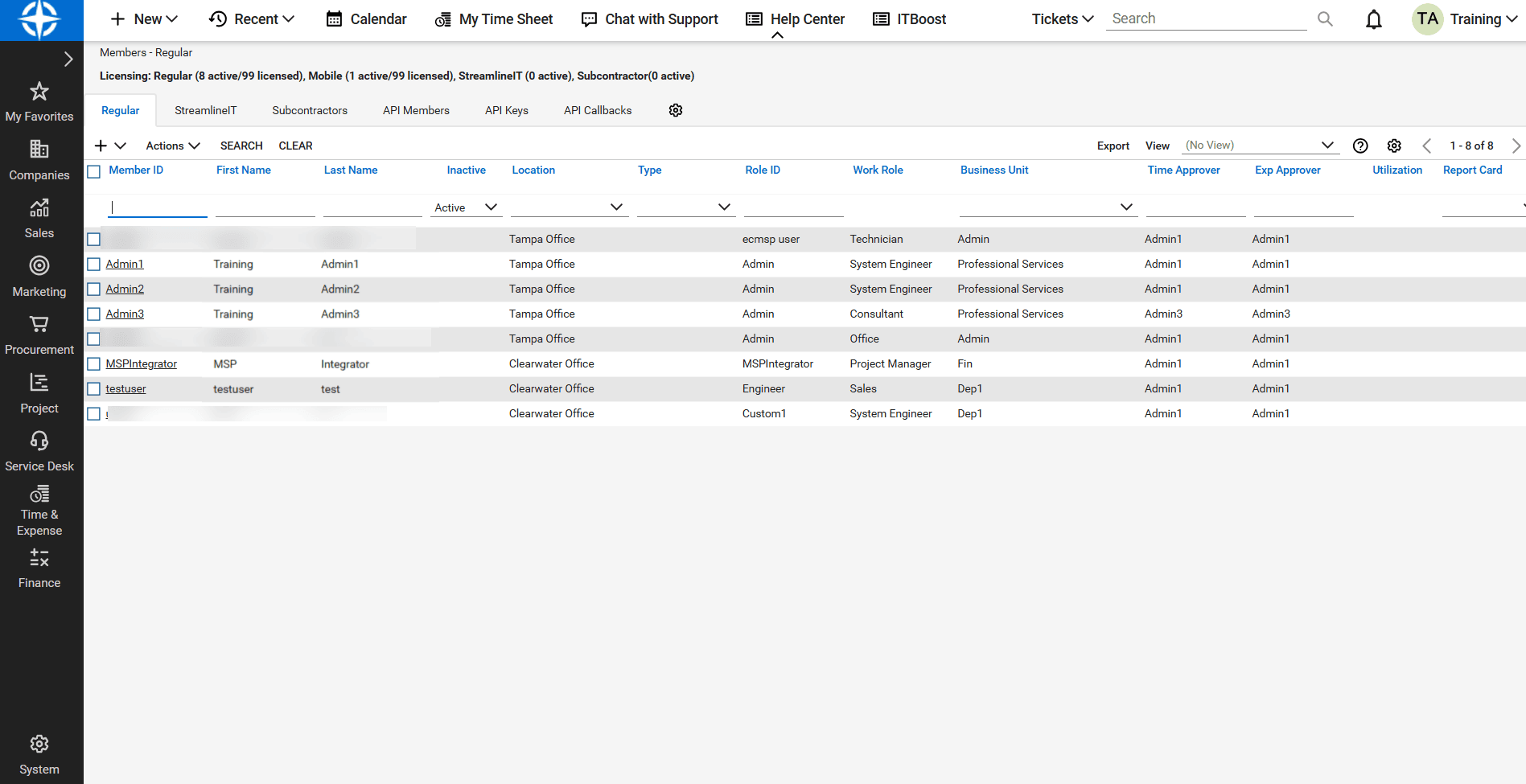Open the Service Desk headset icon
The image size is (1526, 784).
click(x=39, y=441)
